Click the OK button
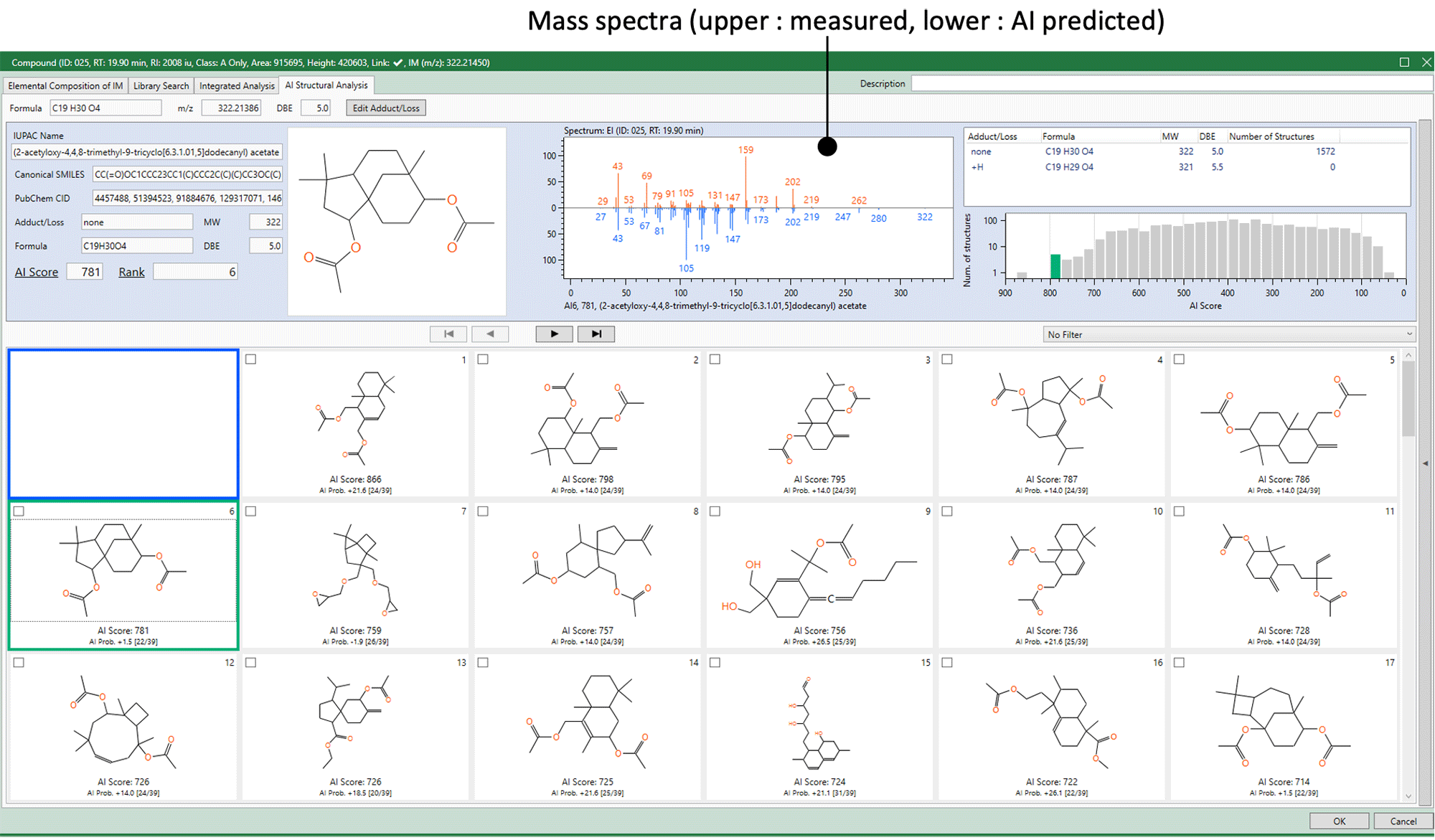 (1339, 822)
